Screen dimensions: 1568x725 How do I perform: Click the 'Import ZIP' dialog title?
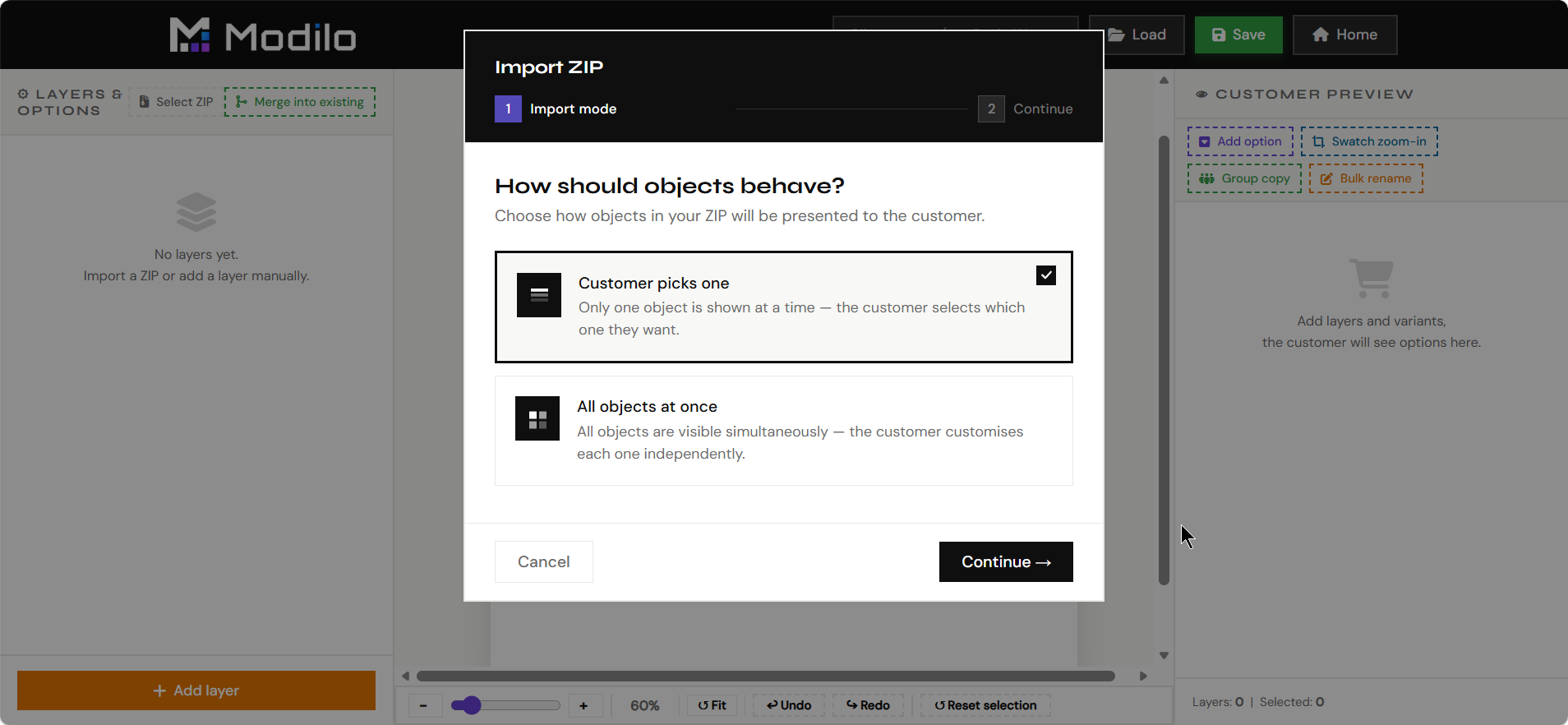pyautogui.click(x=549, y=67)
